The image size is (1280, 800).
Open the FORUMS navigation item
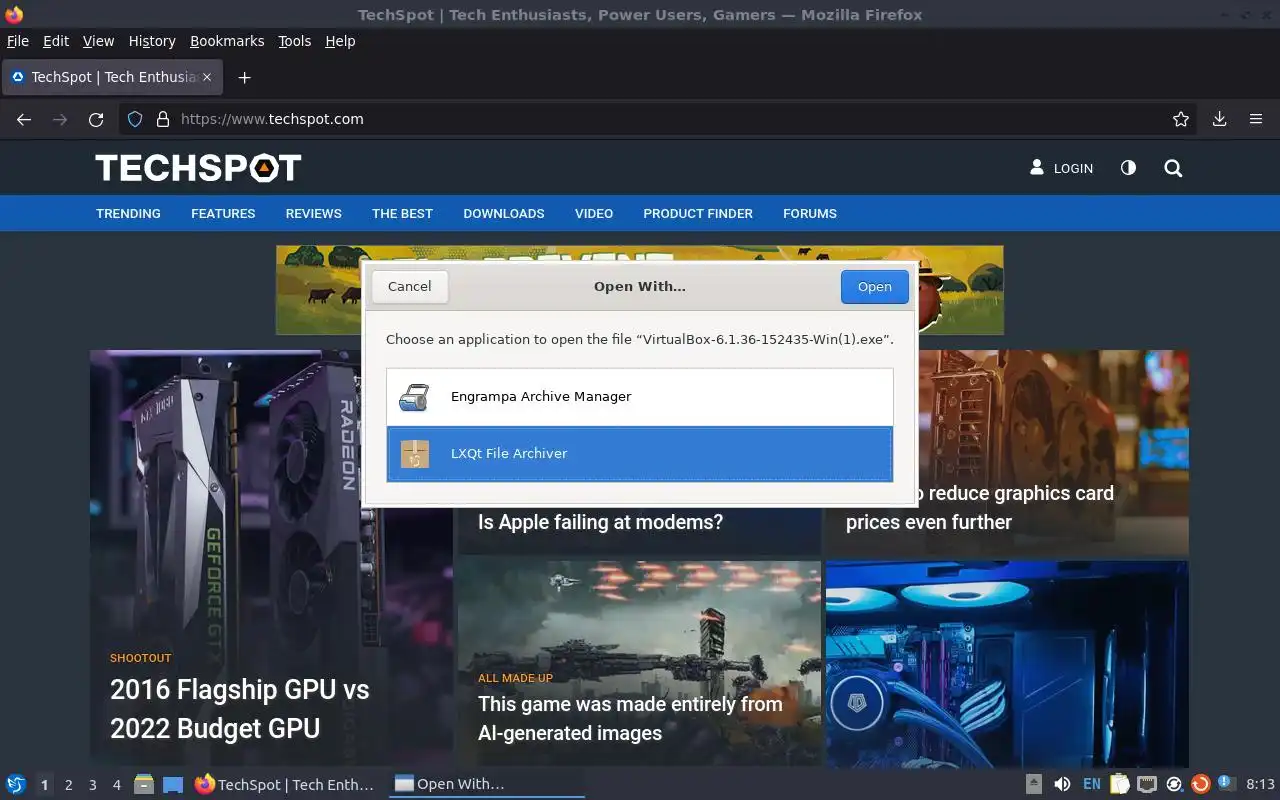(810, 214)
